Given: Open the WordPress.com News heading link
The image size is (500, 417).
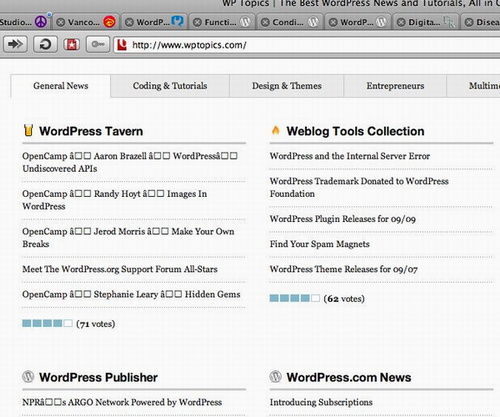Looking at the screenshot, I should point(349,377).
